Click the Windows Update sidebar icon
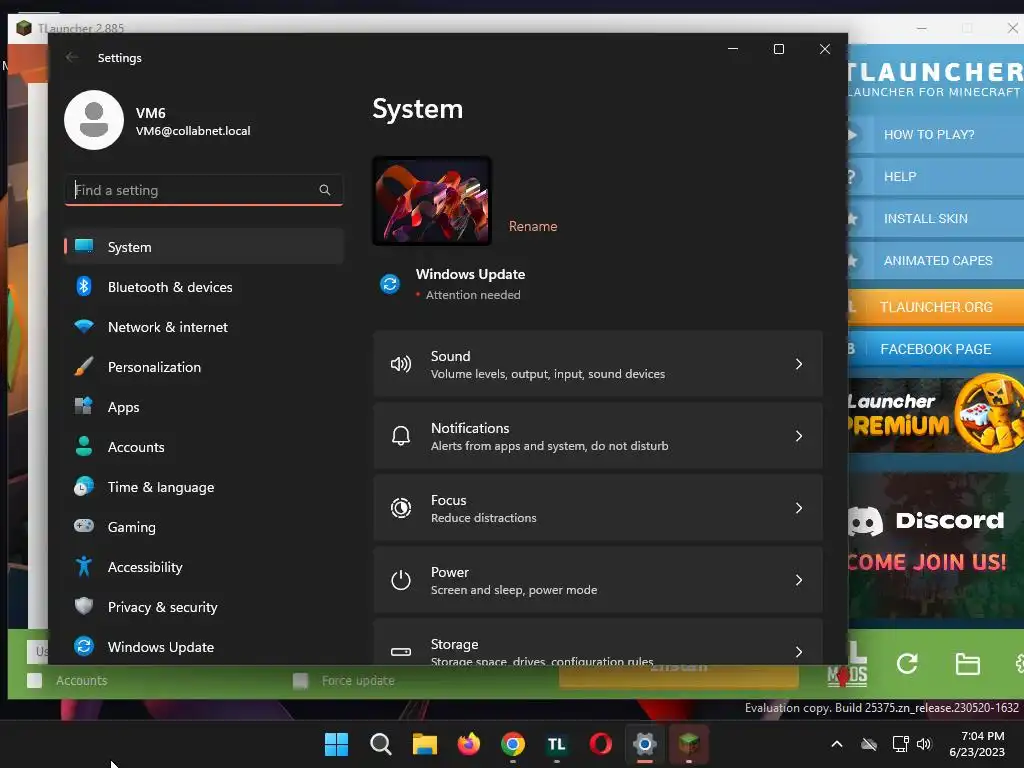Image resolution: width=1024 pixels, height=768 pixels. (x=84, y=646)
